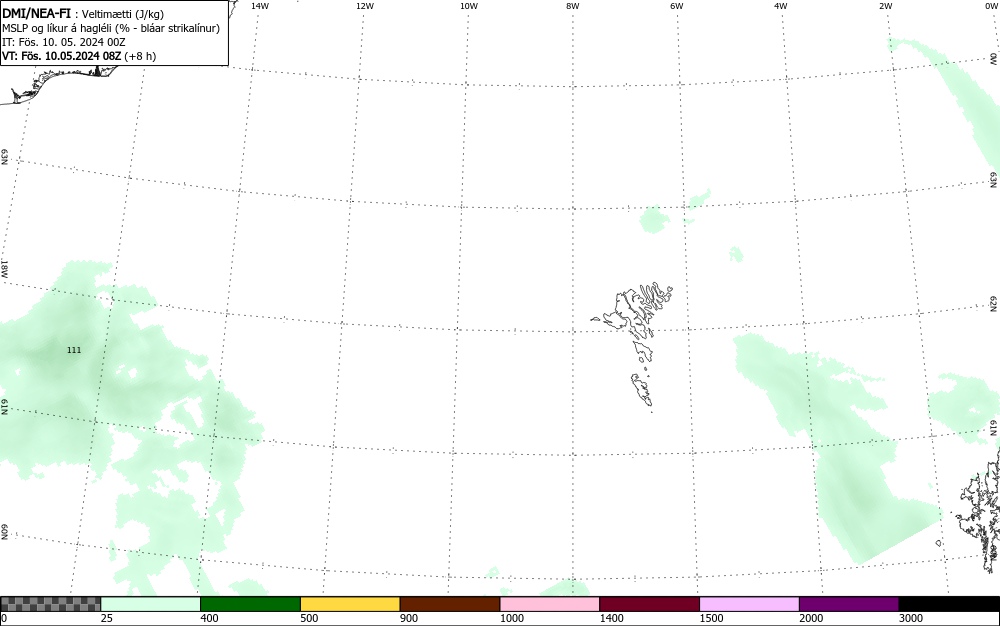Click the legend value "400"

pyautogui.click(x=209, y=618)
